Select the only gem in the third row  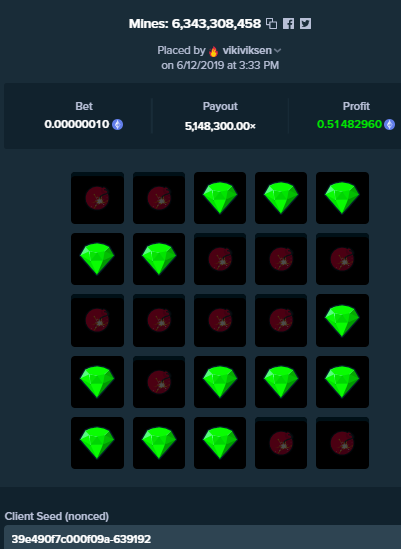tap(342, 320)
